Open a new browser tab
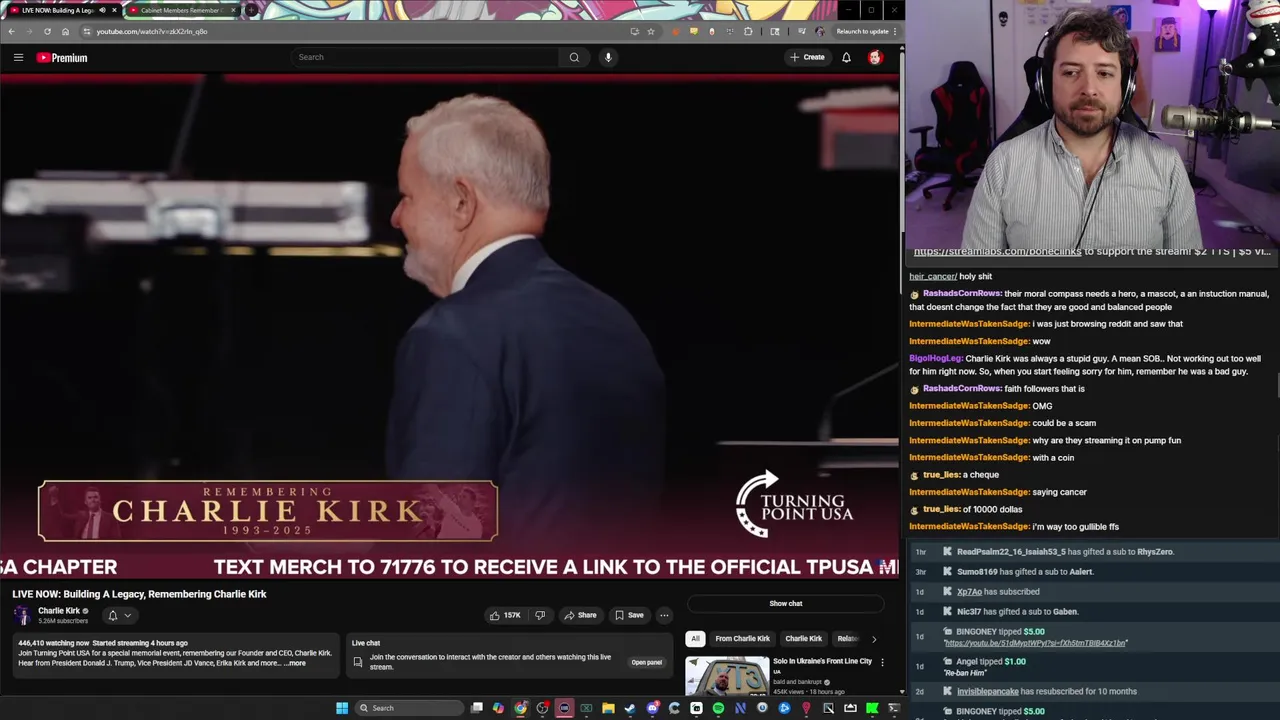 pyautogui.click(x=250, y=10)
